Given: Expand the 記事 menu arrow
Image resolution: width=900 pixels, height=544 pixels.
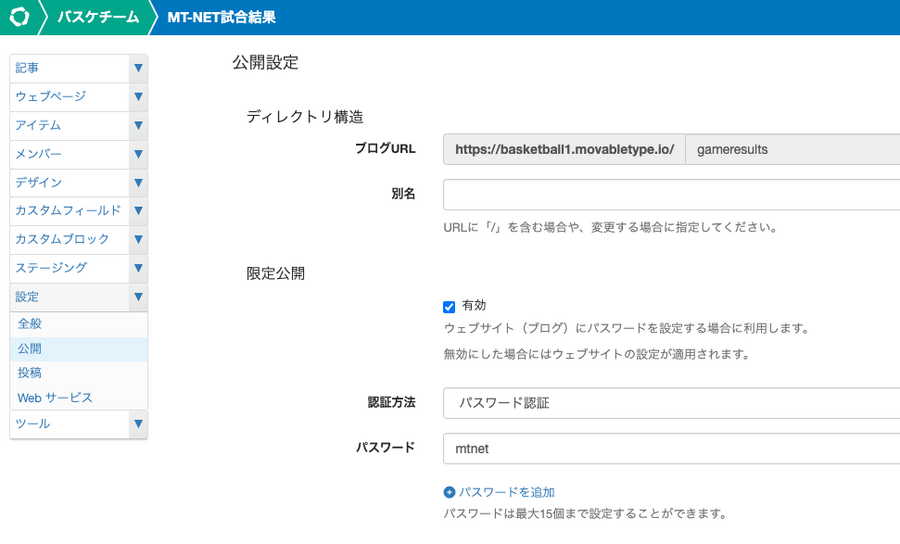Looking at the screenshot, I should (138, 68).
